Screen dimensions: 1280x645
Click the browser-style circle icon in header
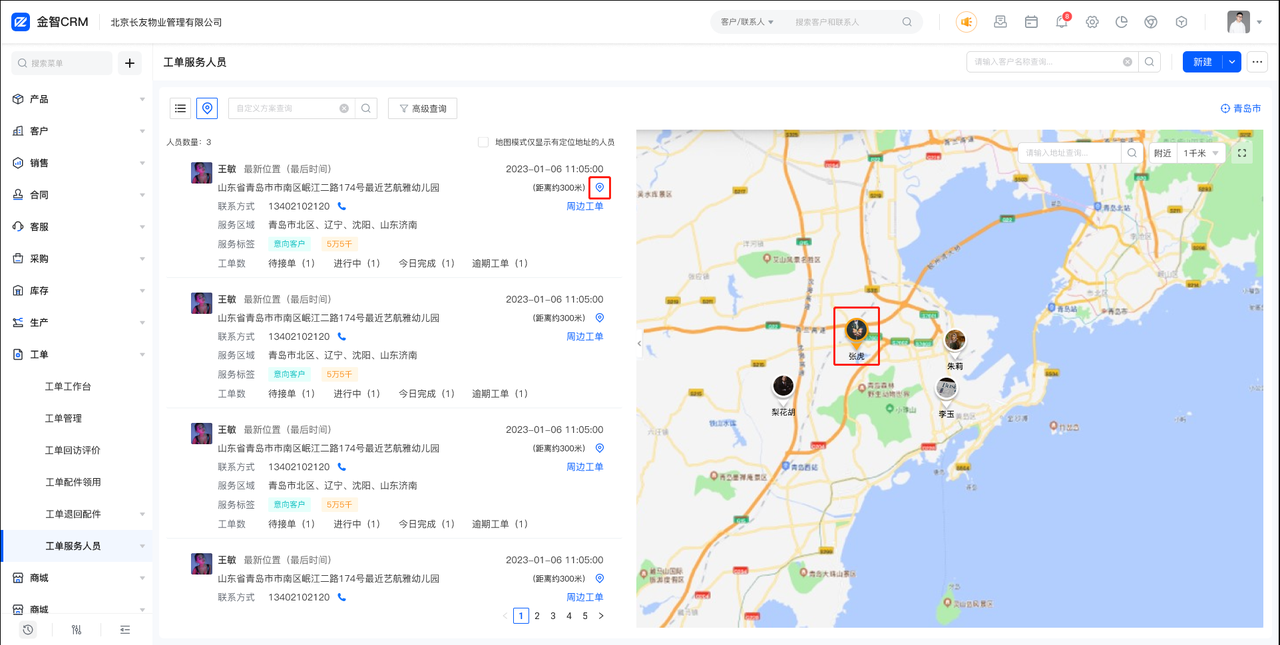click(1151, 22)
